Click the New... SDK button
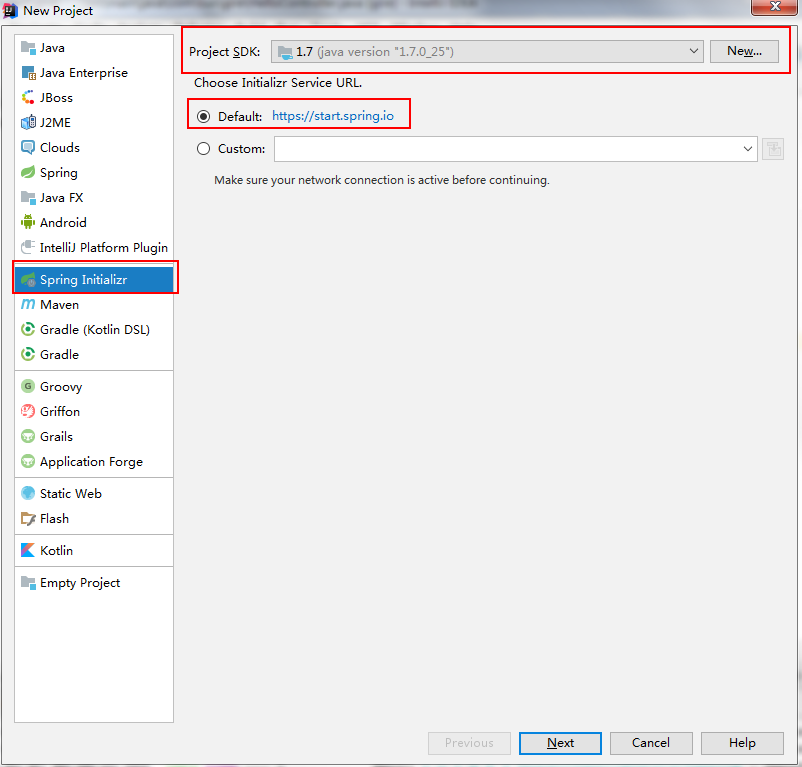 coord(744,51)
